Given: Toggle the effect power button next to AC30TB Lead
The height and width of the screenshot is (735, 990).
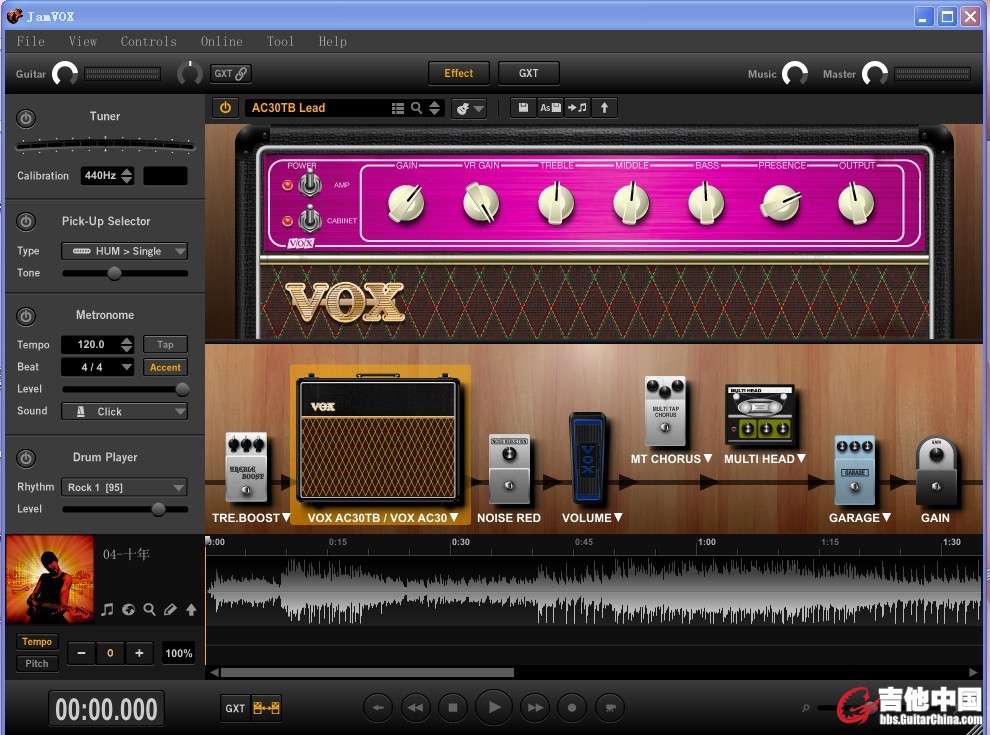Looking at the screenshot, I should coord(225,108).
